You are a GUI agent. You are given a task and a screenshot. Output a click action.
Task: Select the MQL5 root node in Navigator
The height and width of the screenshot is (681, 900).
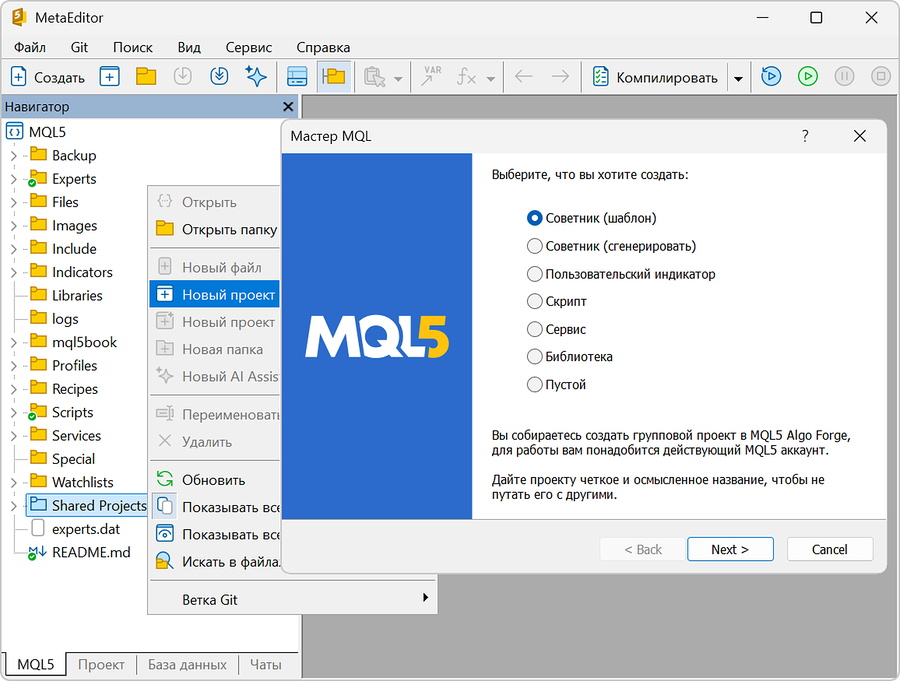pos(36,132)
